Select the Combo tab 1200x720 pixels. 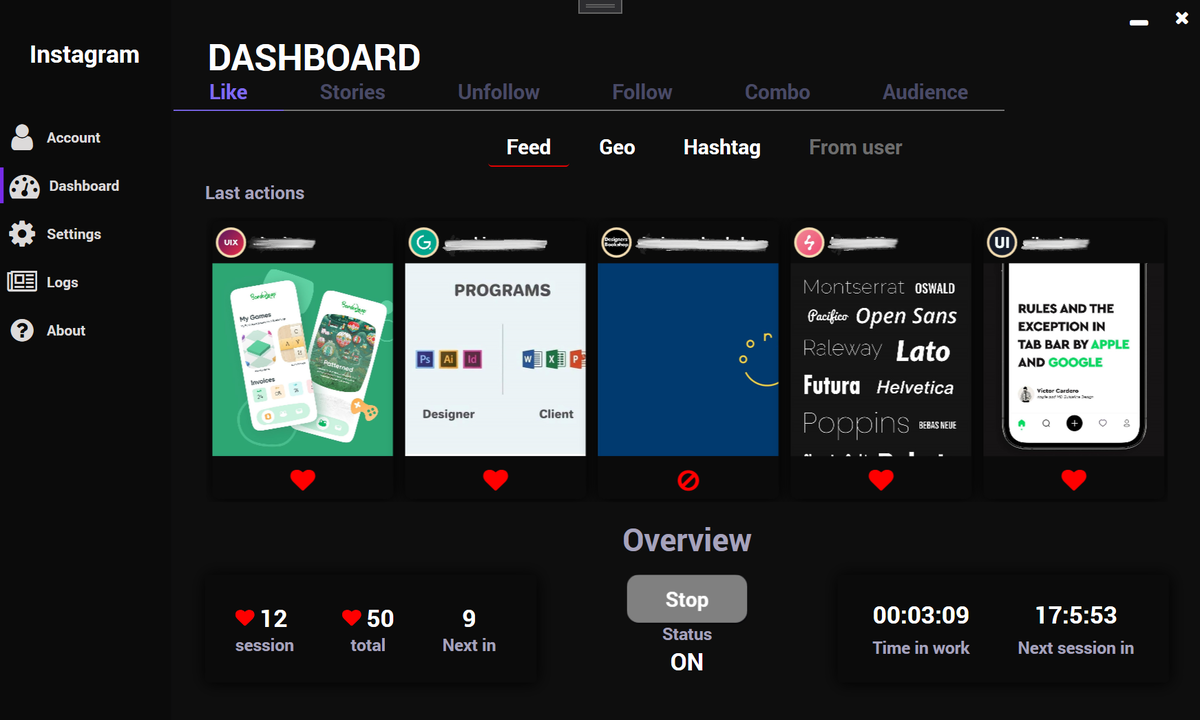point(777,92)
